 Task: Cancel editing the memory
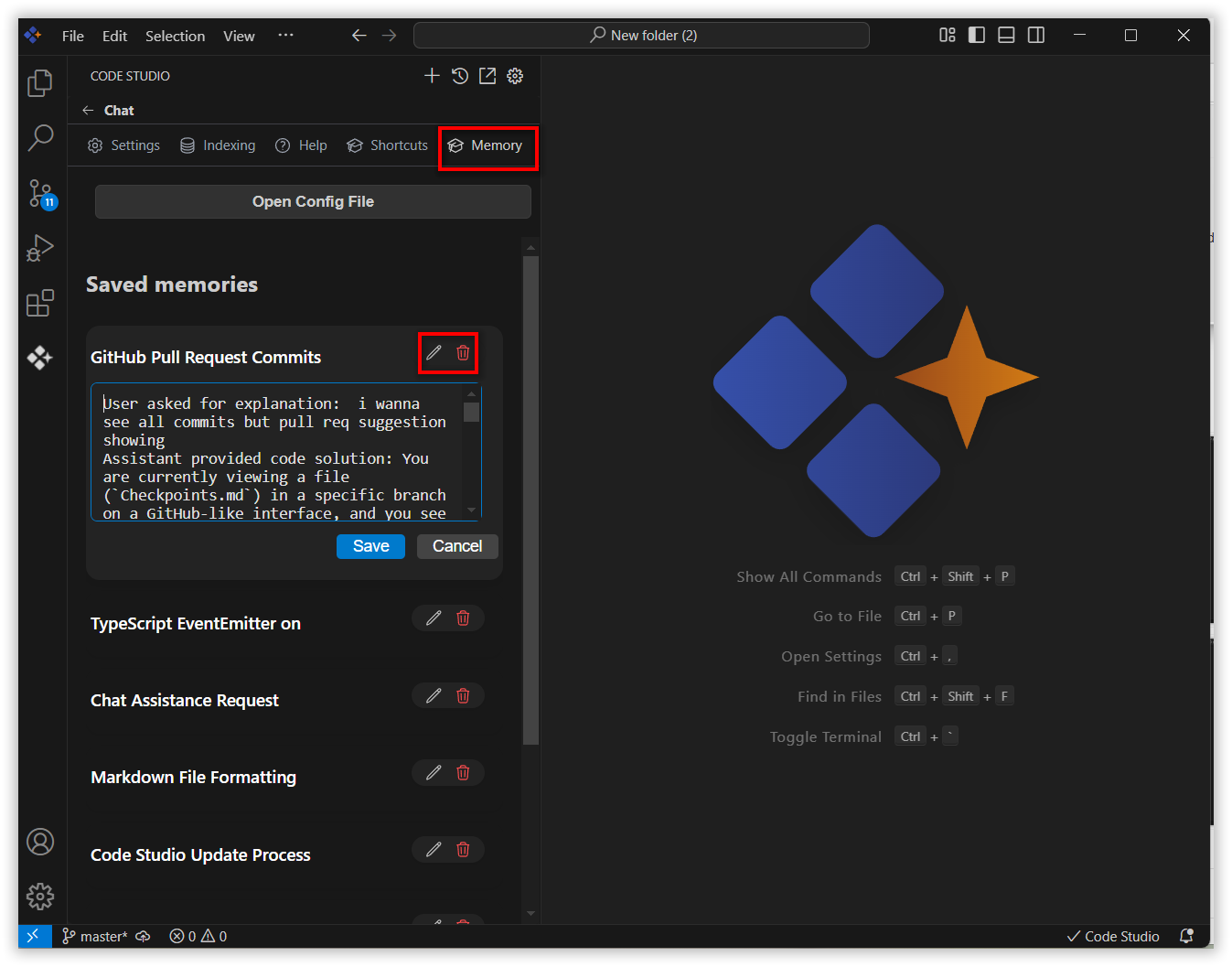(x=457, y=546)
